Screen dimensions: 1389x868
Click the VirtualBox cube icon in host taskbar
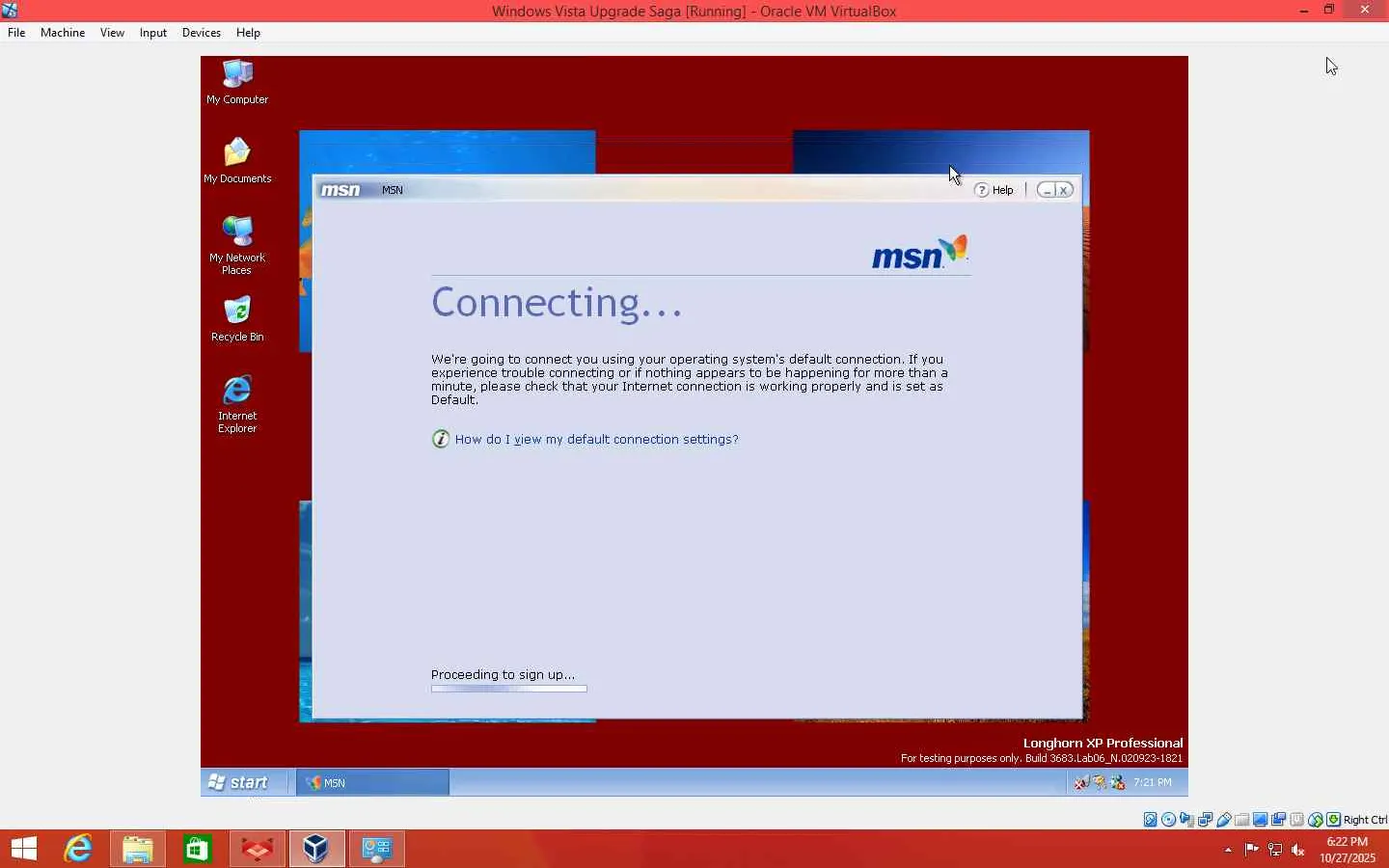click(316, 849)
